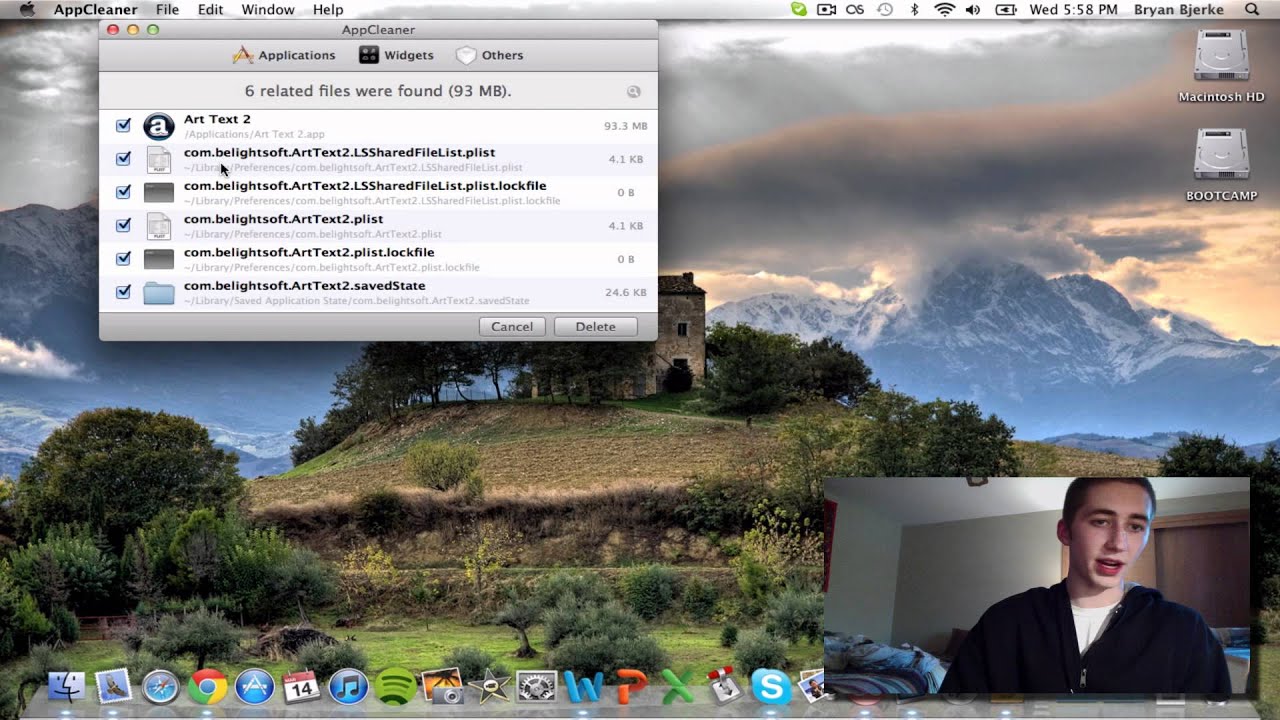The width and height of the screenshot is (1280, 720).
Task: Open the Edit menu
Action: pos(210,9)
